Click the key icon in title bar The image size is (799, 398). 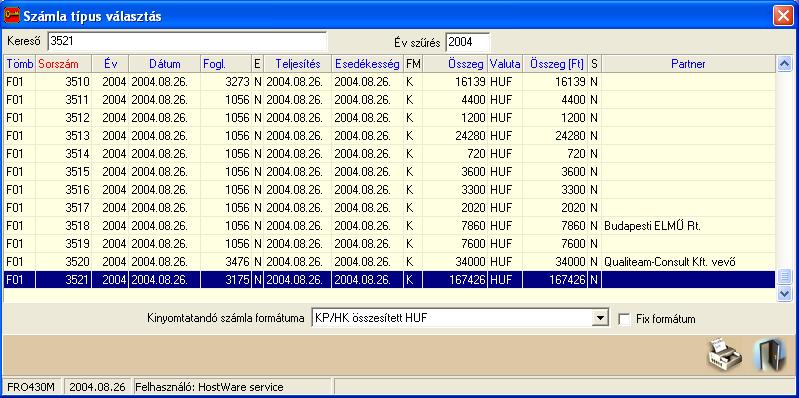click(12, 15)
